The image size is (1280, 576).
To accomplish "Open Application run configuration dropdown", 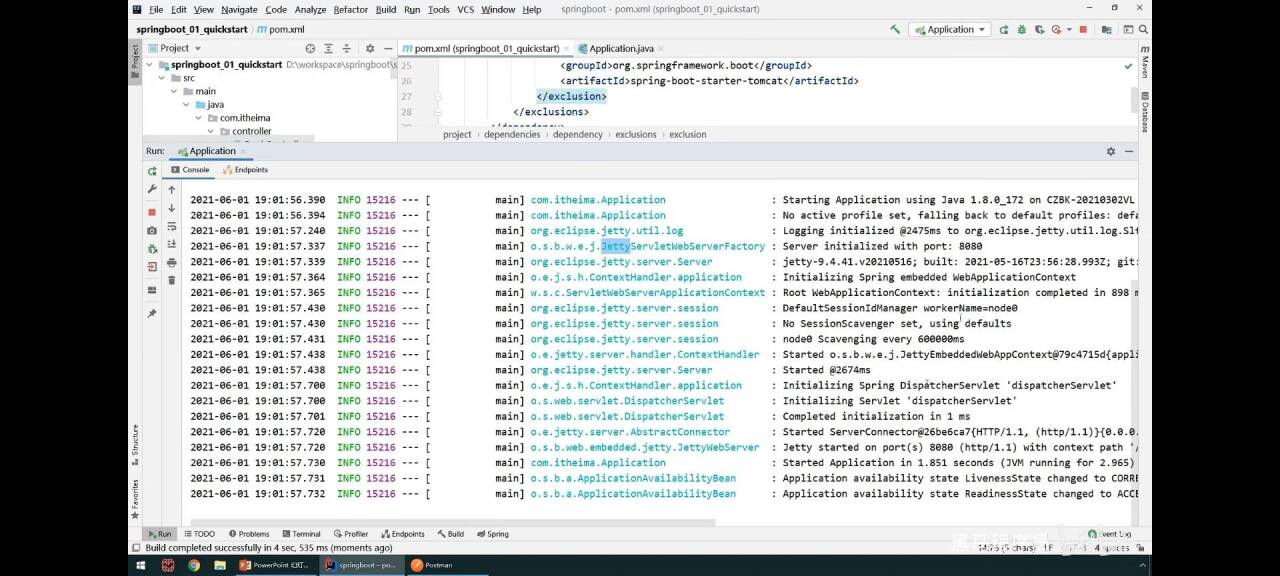I will pos(950,30).
